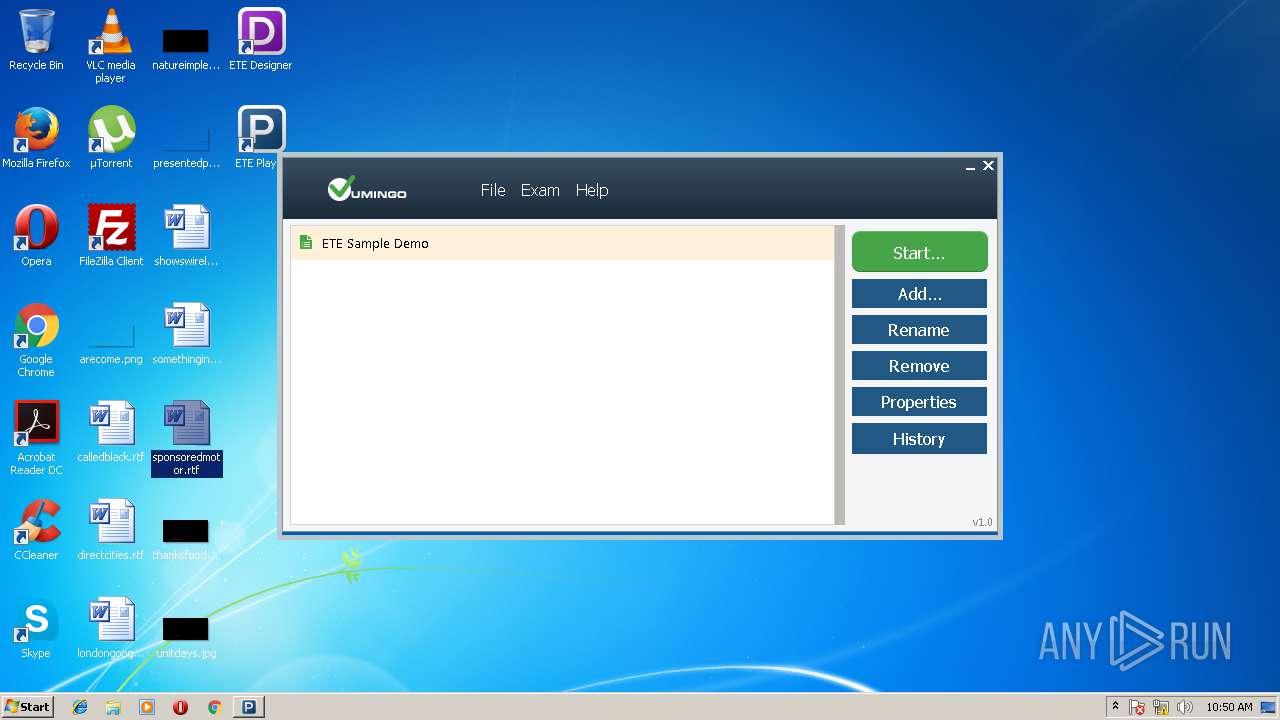Select the sponsoredmotor.rtf file icon
The image size is (1280, 720).
(x=187, y=438)
